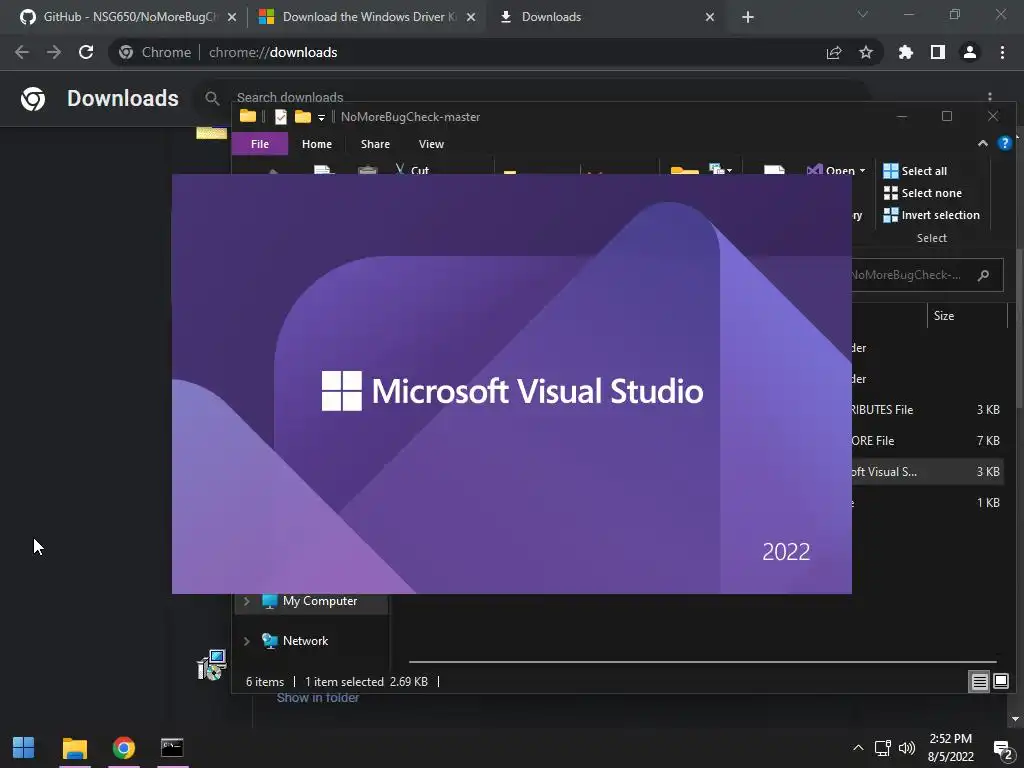1024x768 pixels.
Task: Click Chrome's forward navigation arrow
Action: tap(54, 52)
